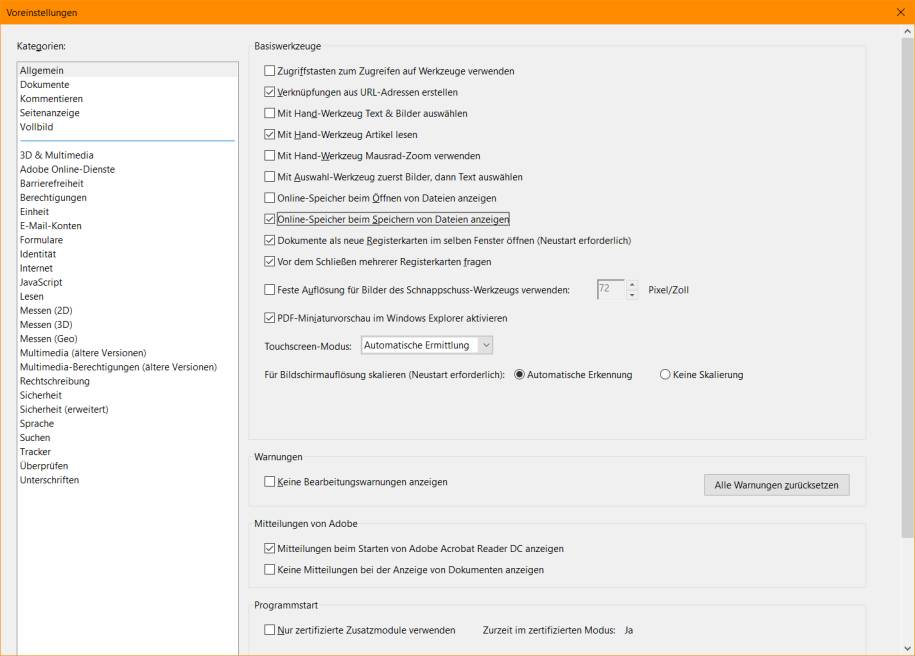
Task: Enable "Zugriffstasten zum Zugreifen auf Werkzeuge verwenden"
Action: pyautogui.click(x=268, y=71)
